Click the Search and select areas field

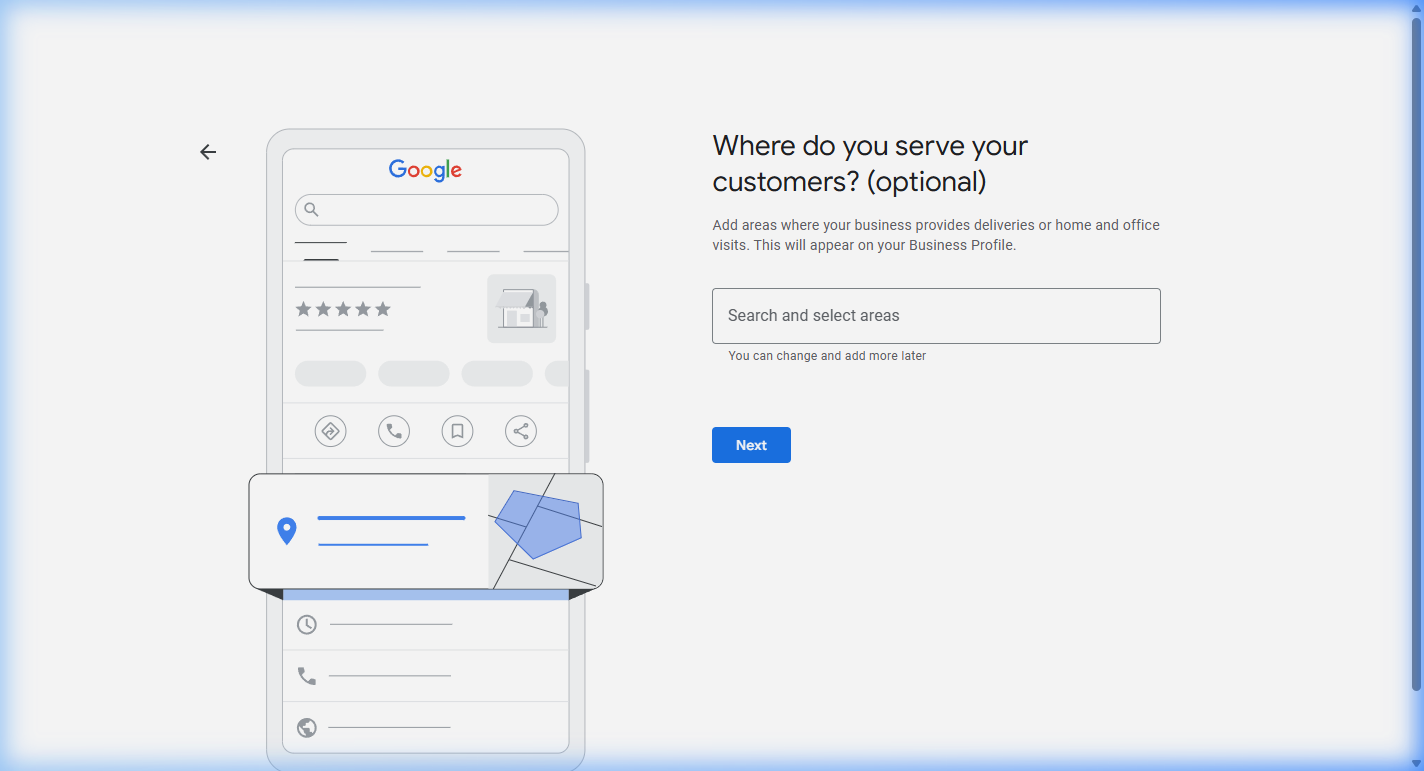(x=935, y=315)
